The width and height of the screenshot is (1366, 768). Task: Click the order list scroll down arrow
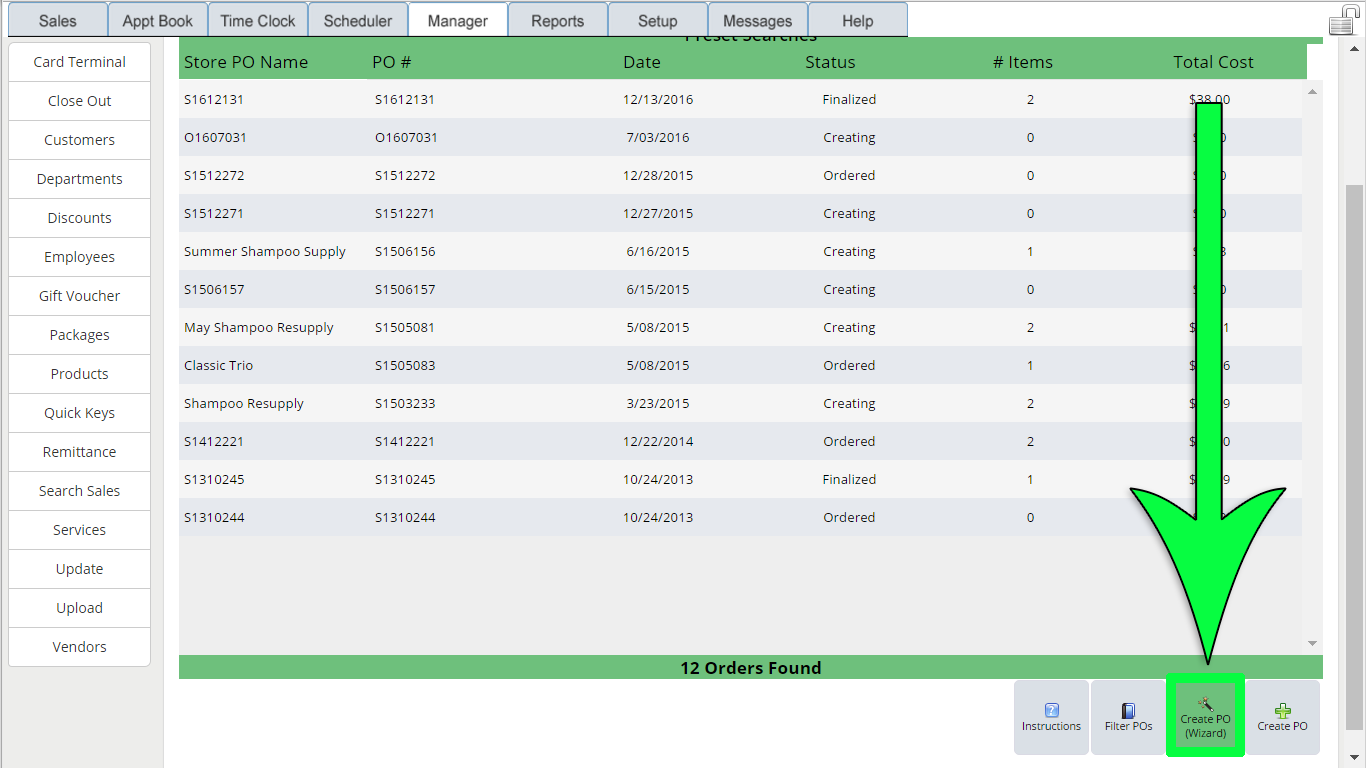[1313, 643]
